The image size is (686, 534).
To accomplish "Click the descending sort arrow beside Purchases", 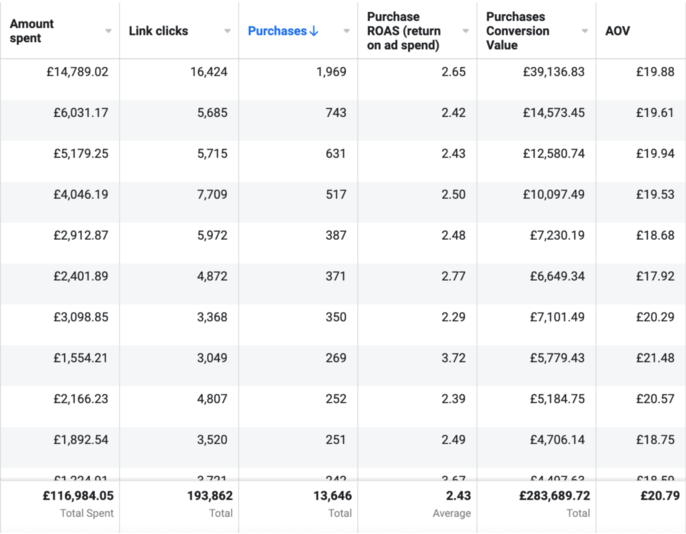I will click(x=314, y=31).
